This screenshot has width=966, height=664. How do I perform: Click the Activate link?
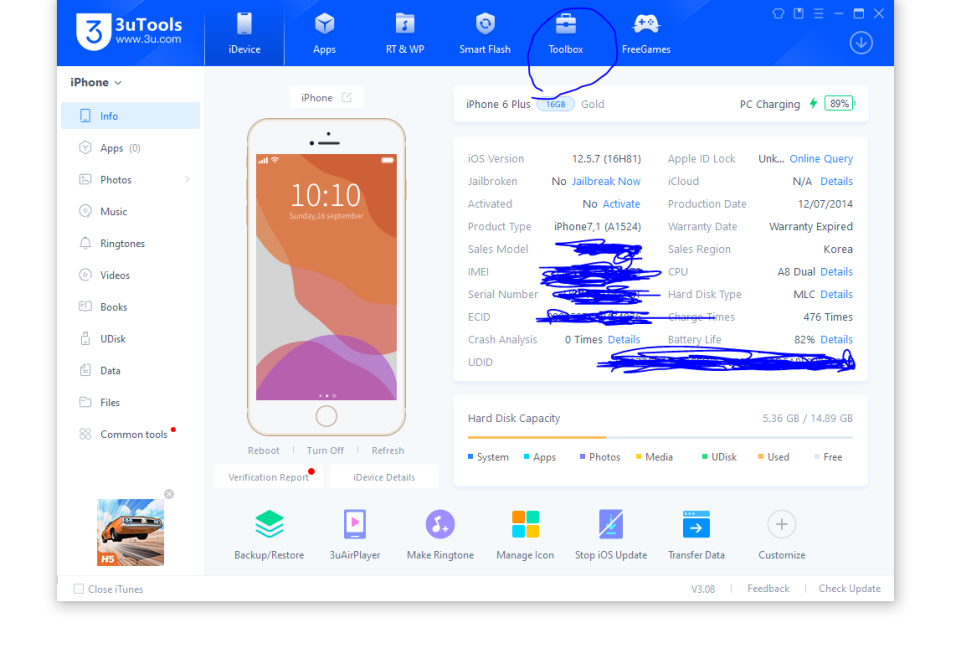click(x=622, y=204)
